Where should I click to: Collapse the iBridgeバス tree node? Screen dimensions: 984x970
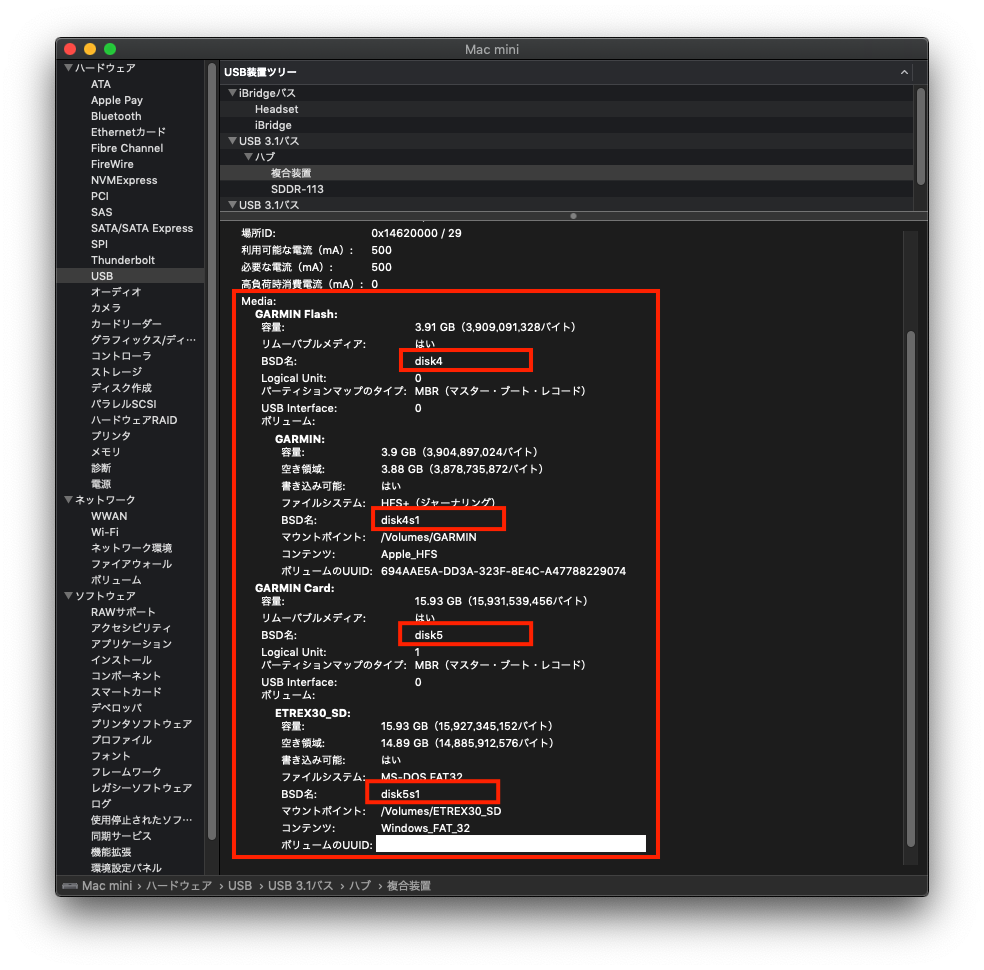tap(232, 93)
